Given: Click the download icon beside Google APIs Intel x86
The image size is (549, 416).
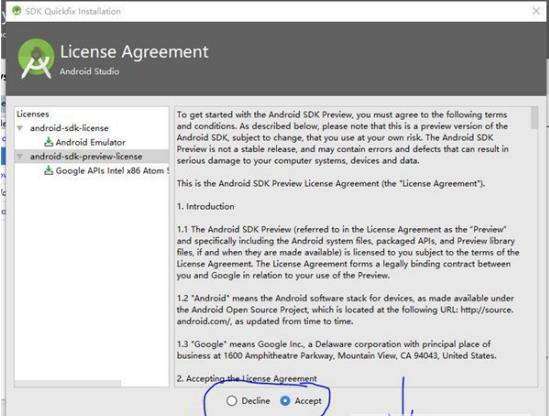Looking at the screenshot, I should coord(49,171).
